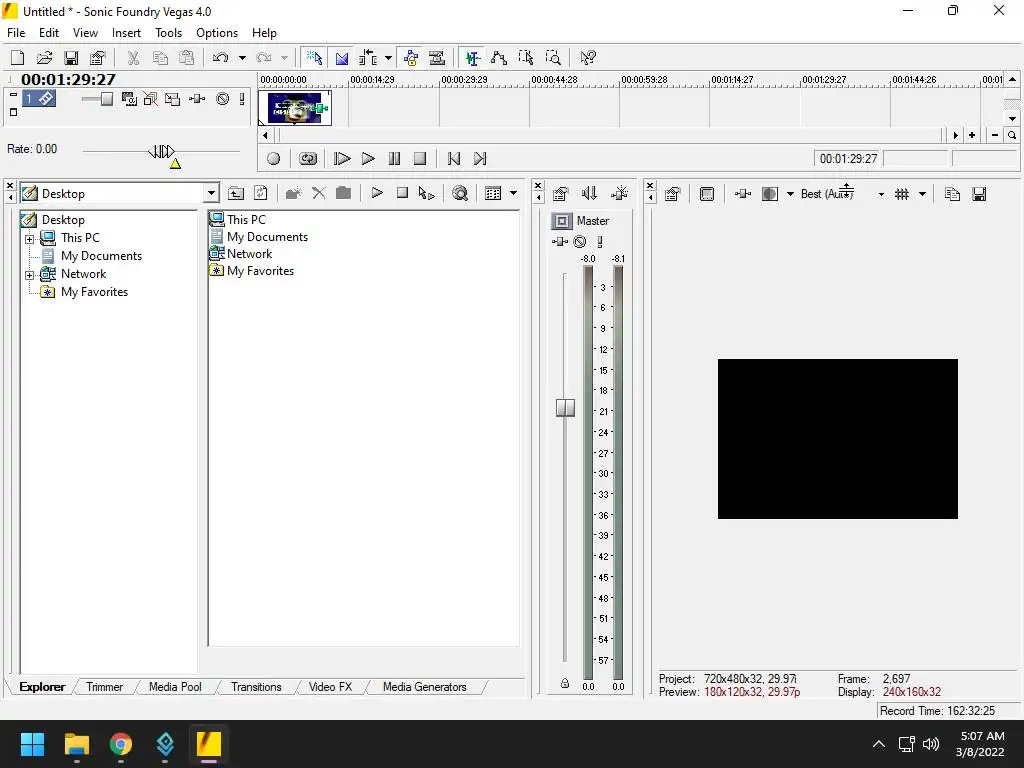1024x768 pixels.
Task: Select the Normal Edit tool
Action: [x=472, y=58]
